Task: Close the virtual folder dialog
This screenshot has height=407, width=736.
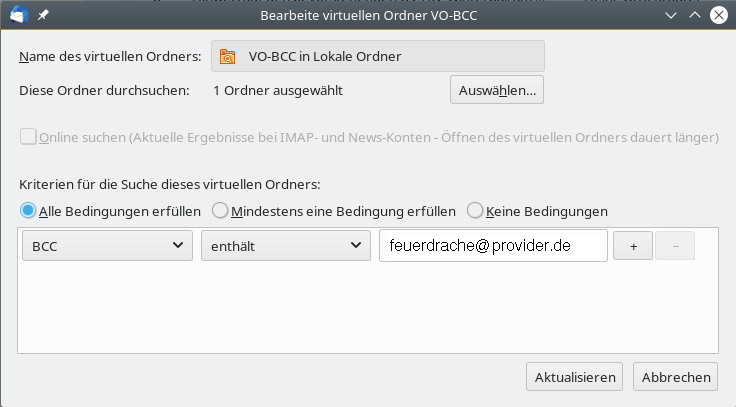Action: tap(719, 15)
